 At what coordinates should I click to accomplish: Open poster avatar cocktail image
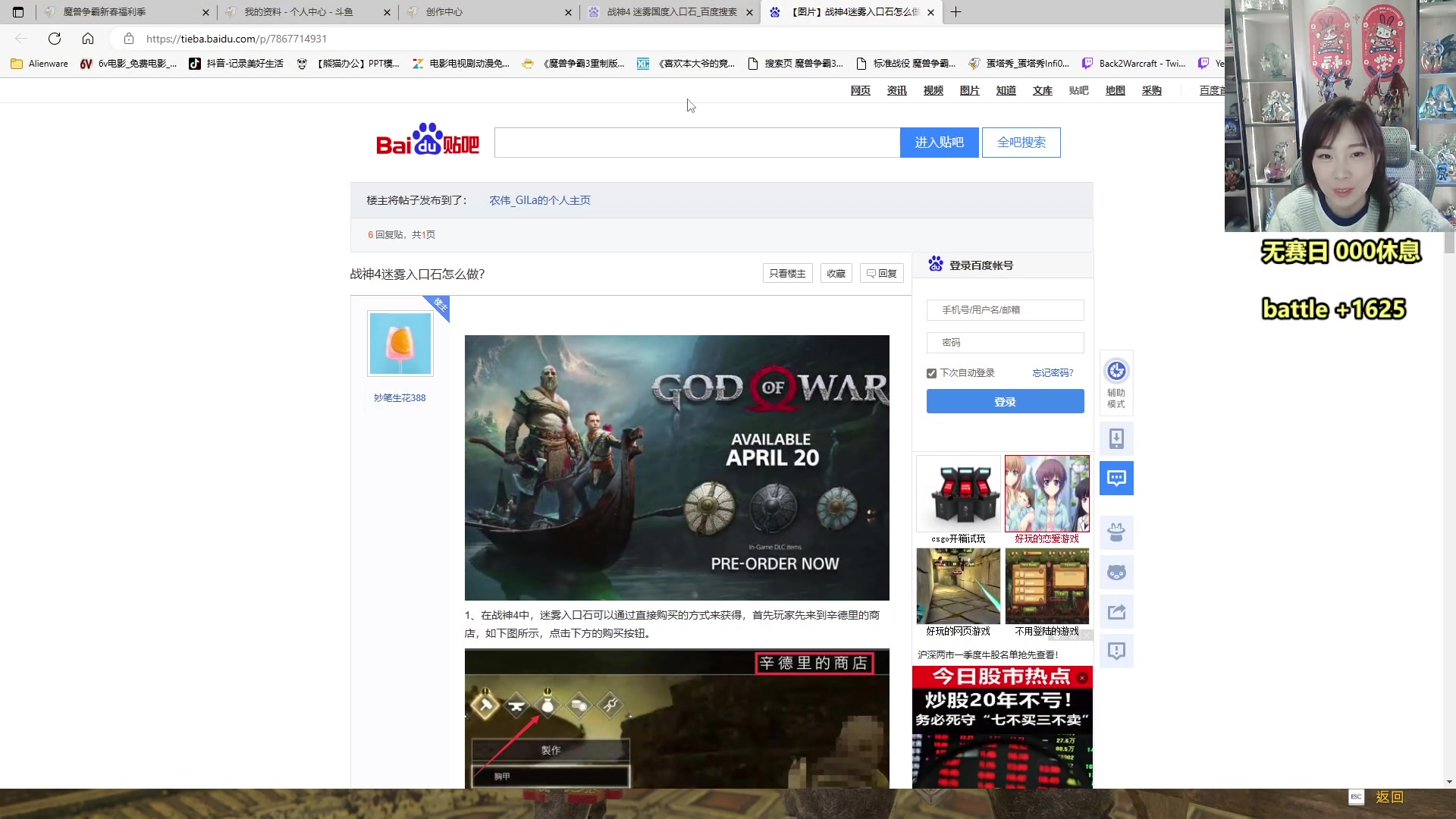click(400, 344)
